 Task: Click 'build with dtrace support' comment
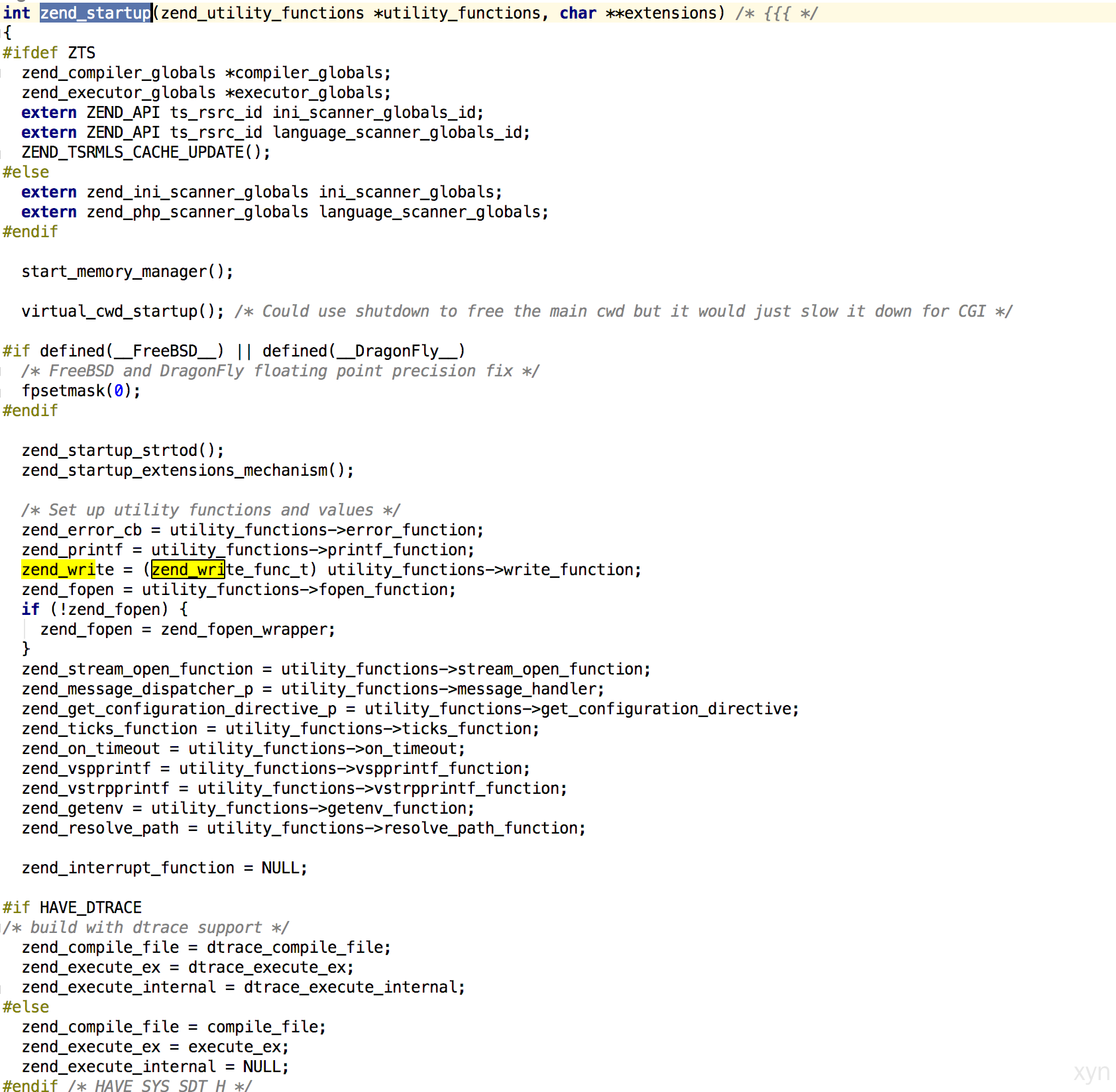(x=146, y=928)
